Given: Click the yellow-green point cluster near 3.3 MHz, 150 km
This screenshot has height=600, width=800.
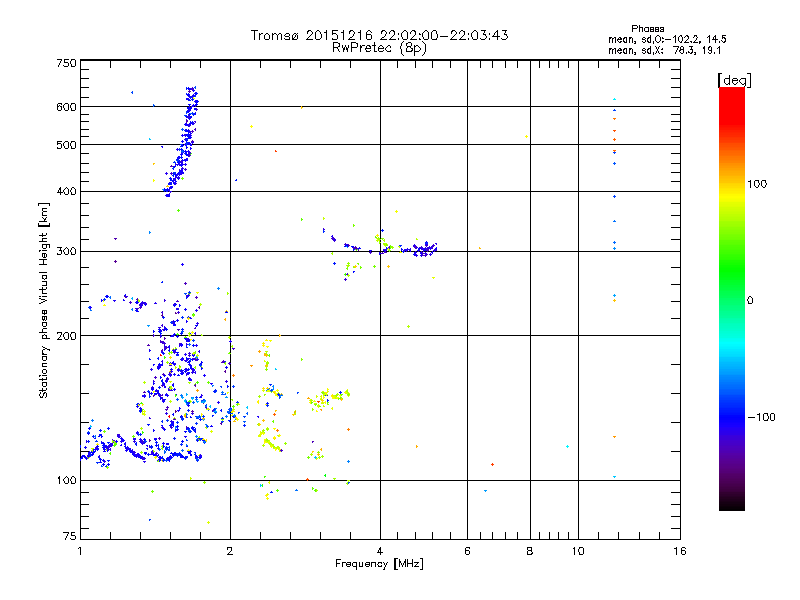Looking at the screenshot, I should [327, 398].
